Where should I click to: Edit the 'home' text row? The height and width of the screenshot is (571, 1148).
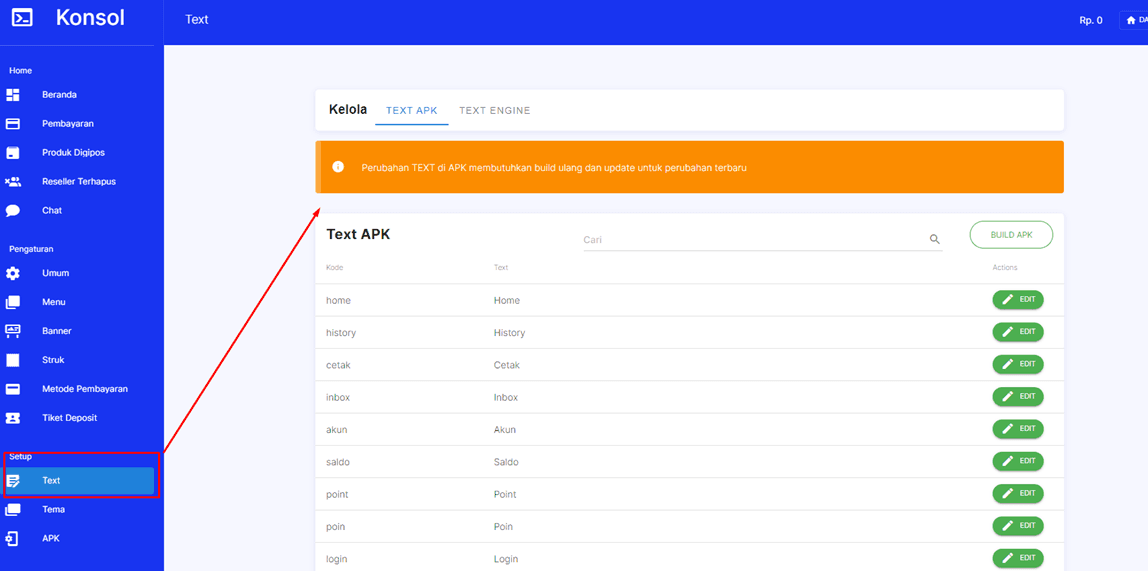pyautogui.click(x=1017, y=300)
